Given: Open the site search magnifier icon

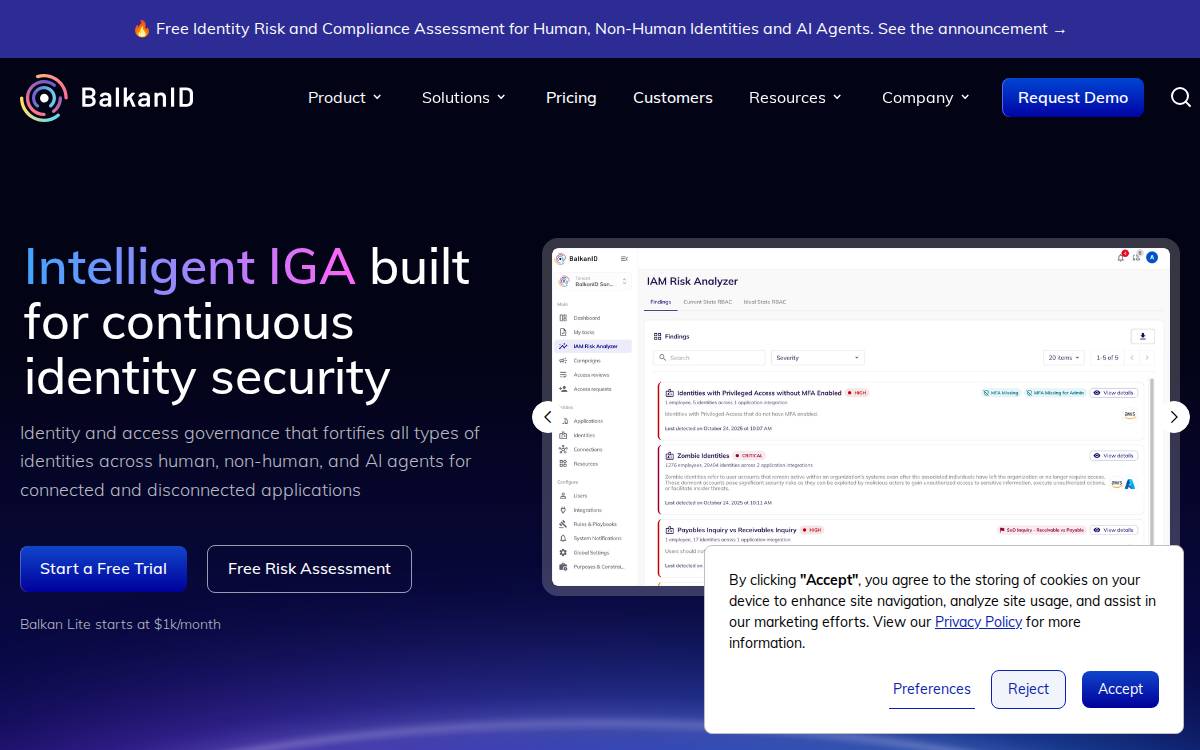Looking at the screenshot, I should tap(1181, 97).
